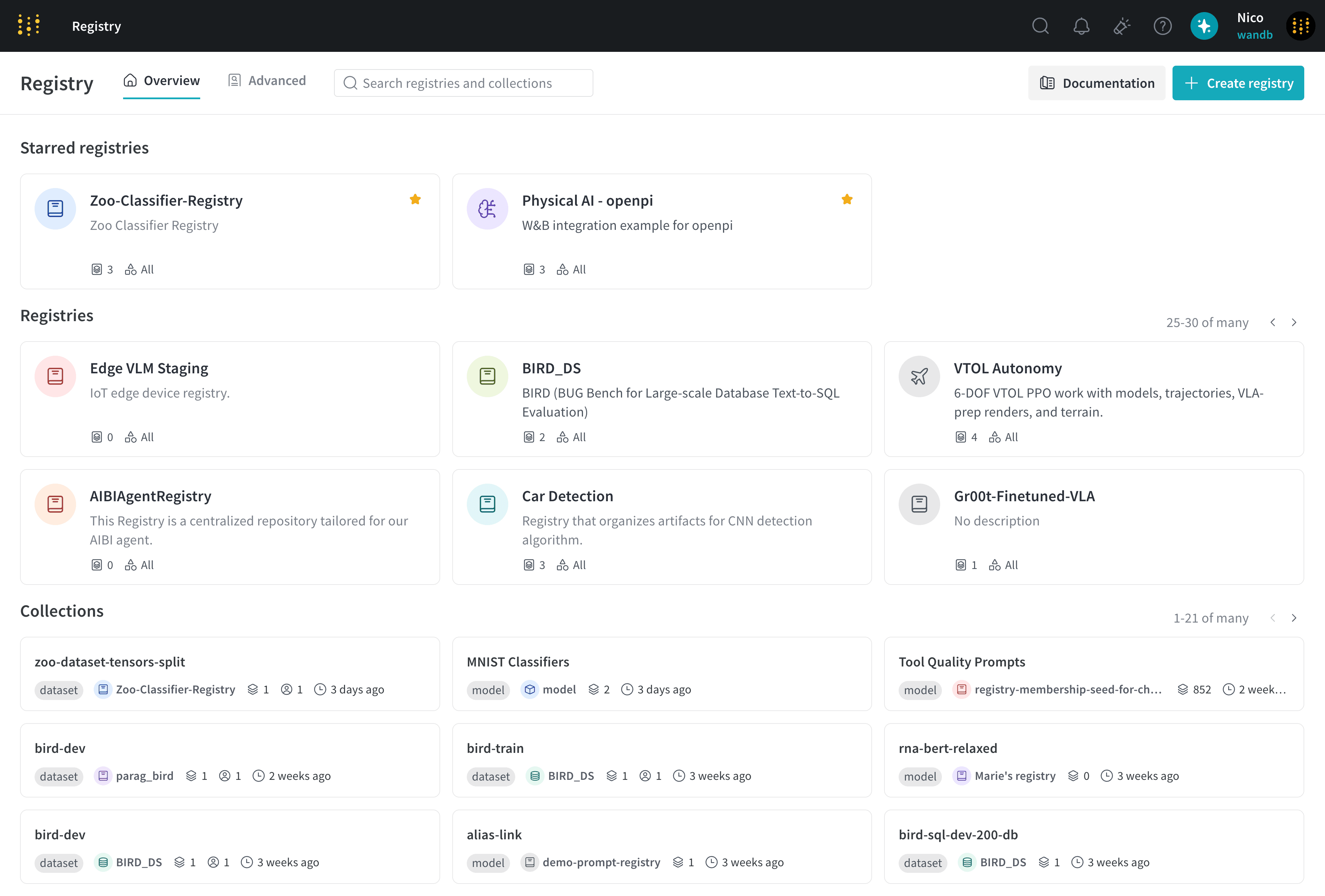Open the wandb team name under Nico
Screen dimensions: 1325x896
(x=1254, y=35)
